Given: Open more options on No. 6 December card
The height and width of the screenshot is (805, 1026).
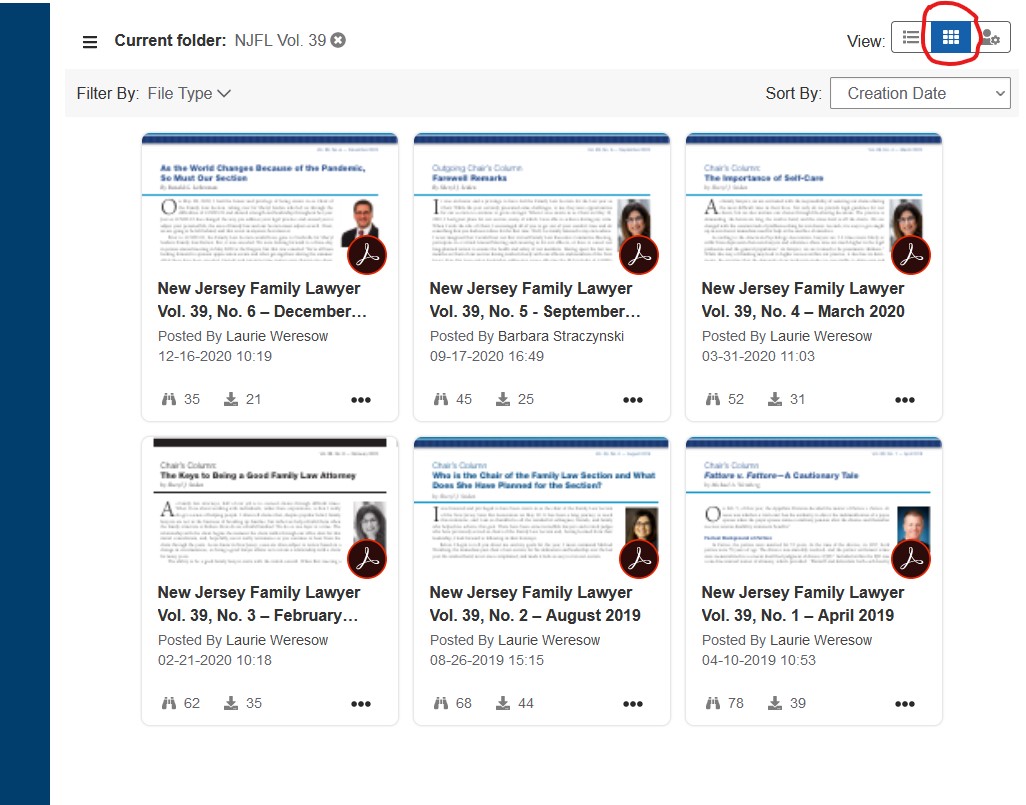Looking at the screenshot, I should 361,400.
